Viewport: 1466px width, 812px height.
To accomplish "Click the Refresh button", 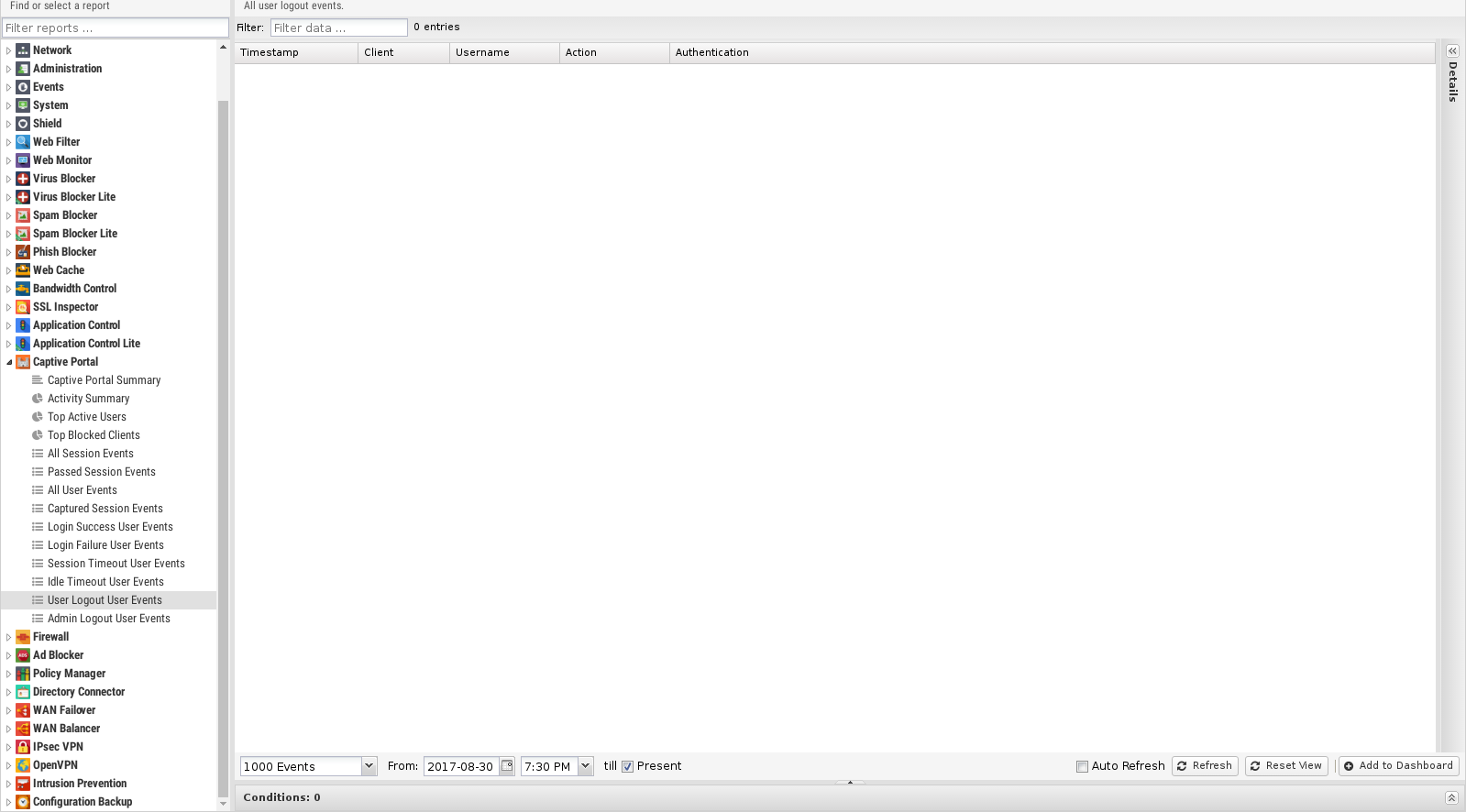I will point(1205,766).
